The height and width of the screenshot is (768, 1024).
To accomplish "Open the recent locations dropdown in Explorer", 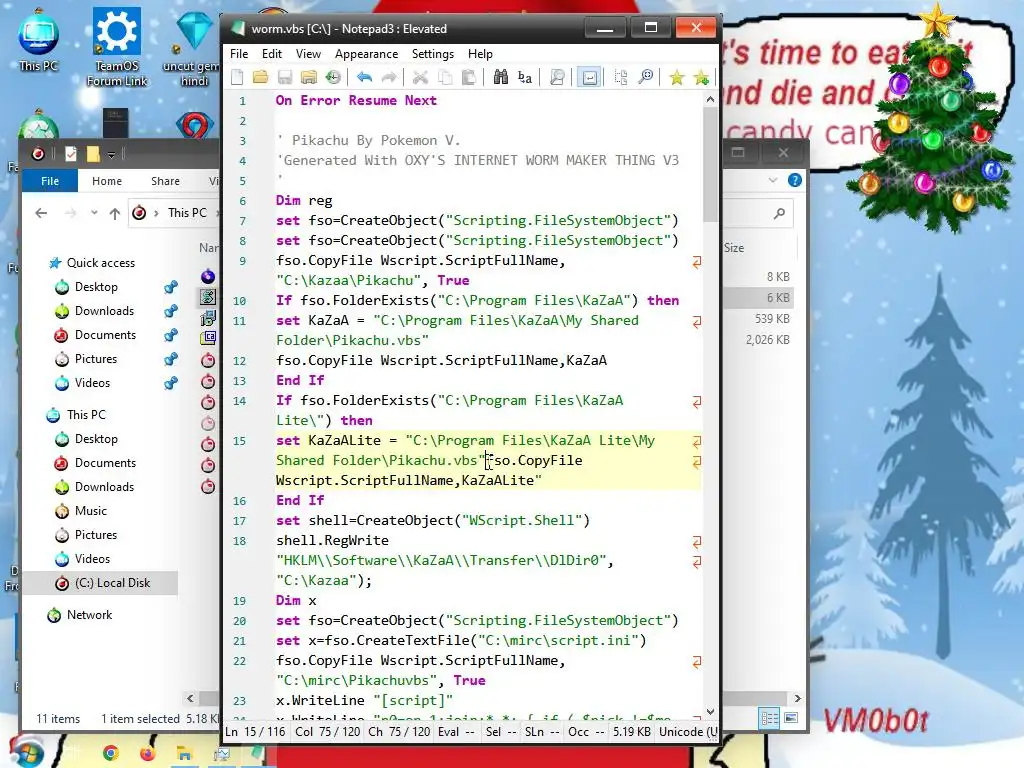I will 94,213.
